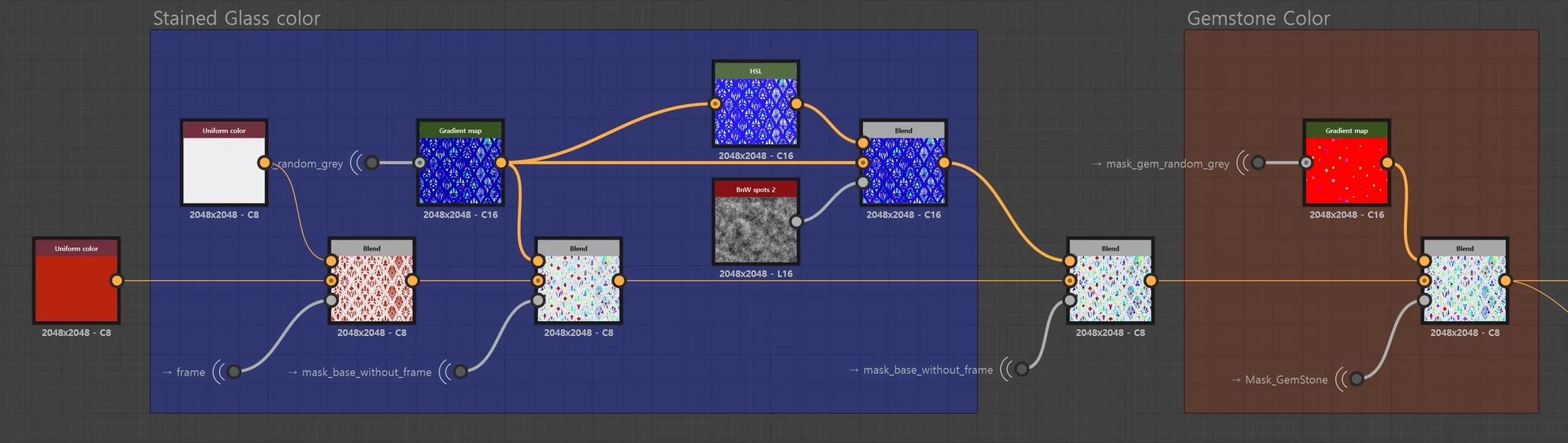Select the blue Gradient map node preview
The height and width of the screenshot is (443, 1568).
tap(460, 171)
